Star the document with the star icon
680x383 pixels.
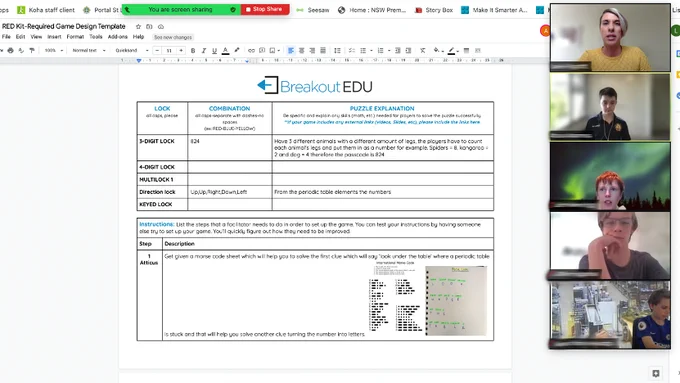tap(138, 26)
